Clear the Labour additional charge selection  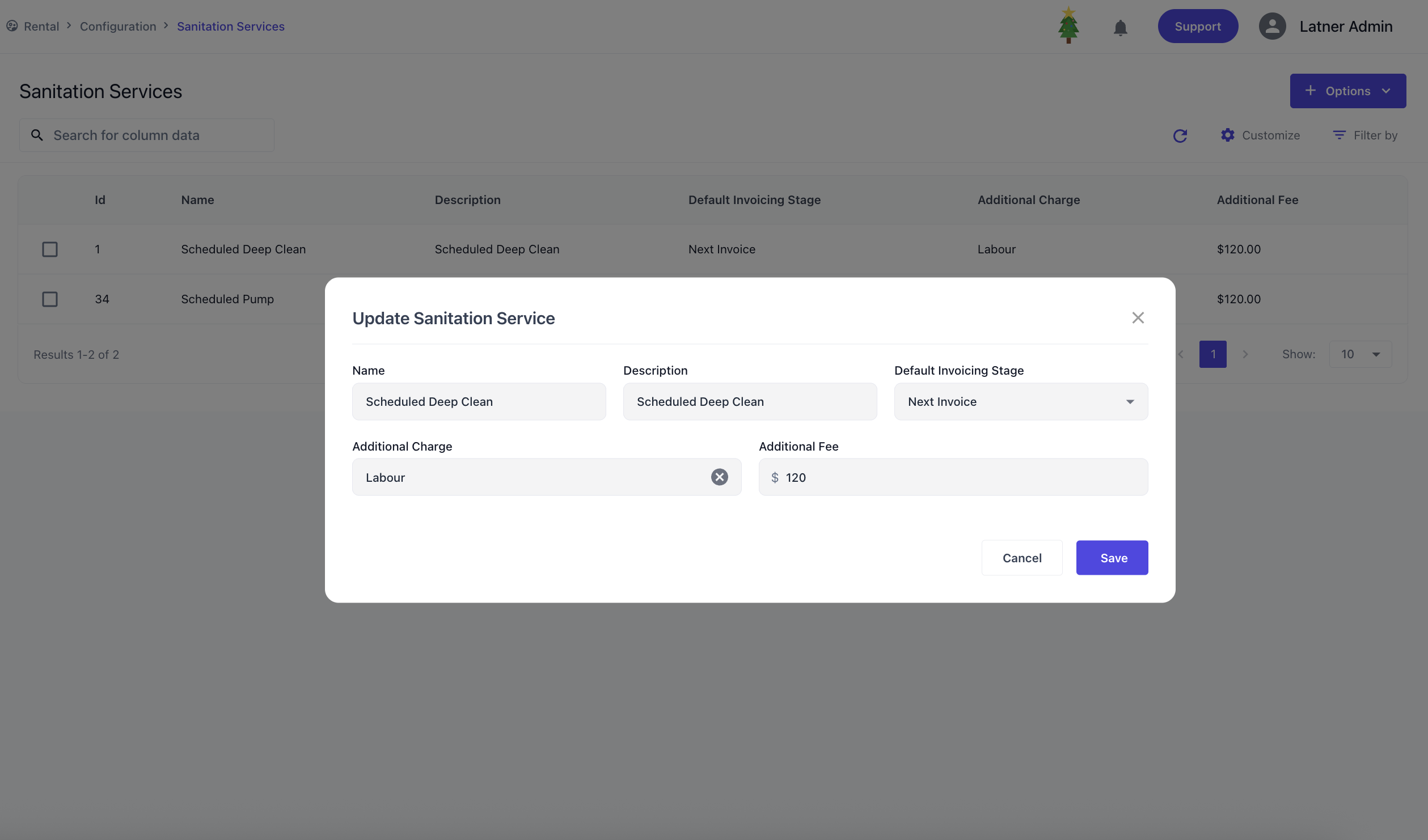click(x=719, y=477)
